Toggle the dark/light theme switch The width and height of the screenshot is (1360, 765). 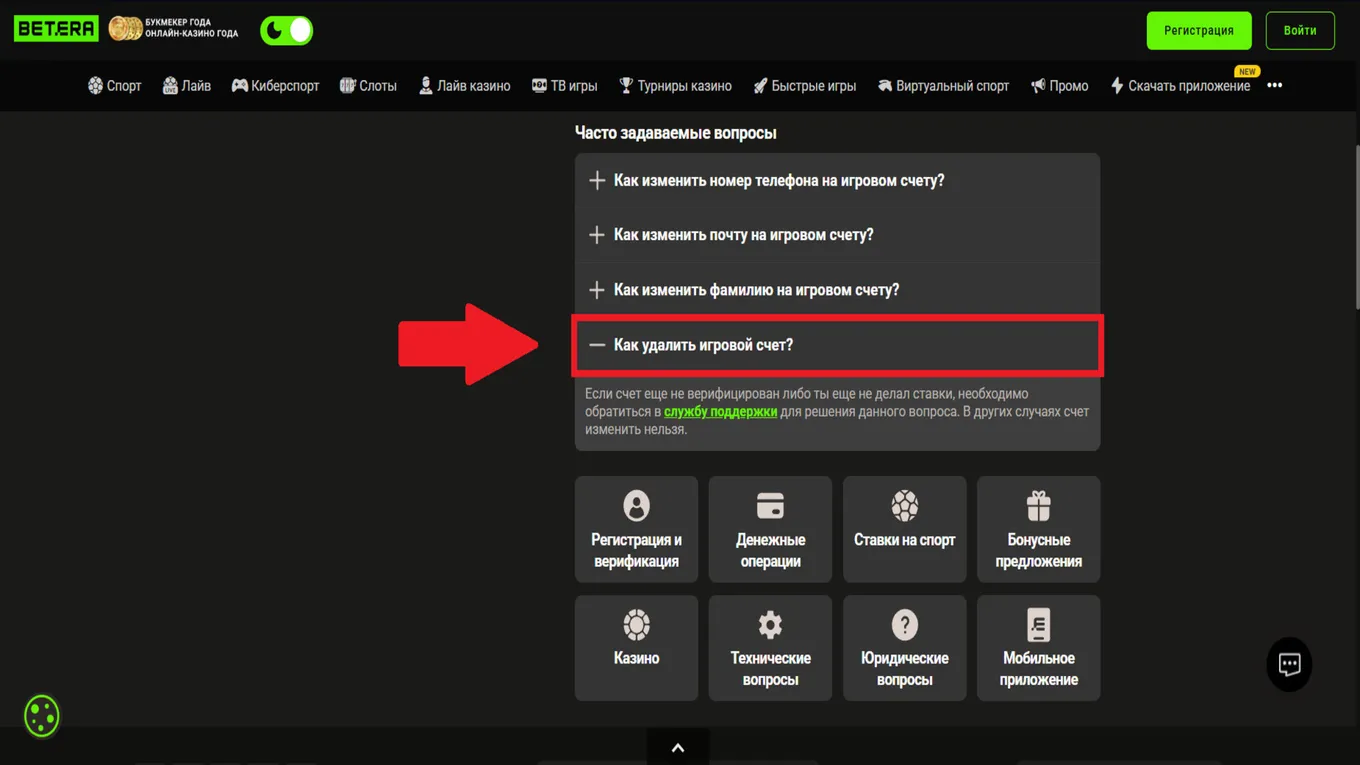(287, 30)
